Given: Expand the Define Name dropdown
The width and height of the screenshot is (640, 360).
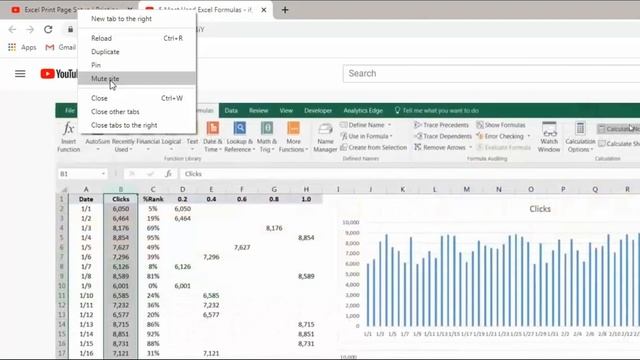Looking at the screenshot, I should [389, 125].
